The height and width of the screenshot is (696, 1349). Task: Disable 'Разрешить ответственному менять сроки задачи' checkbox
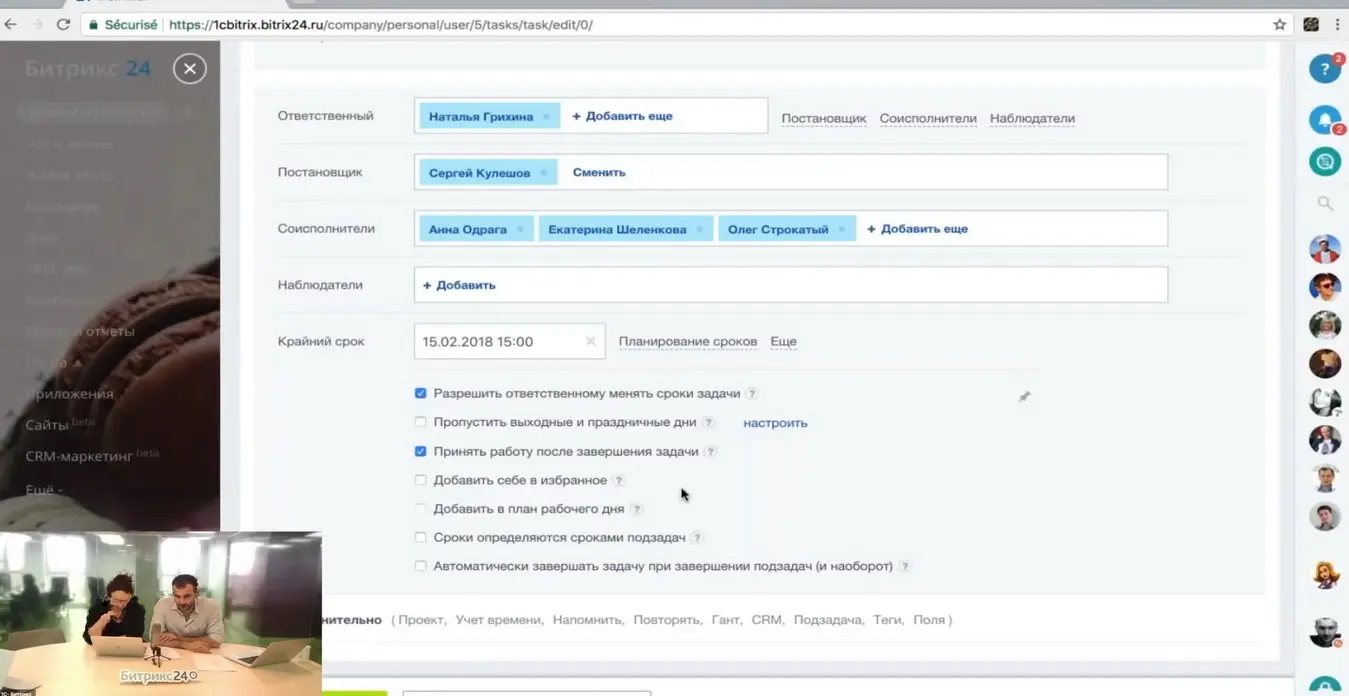click(x=421, y=394)
